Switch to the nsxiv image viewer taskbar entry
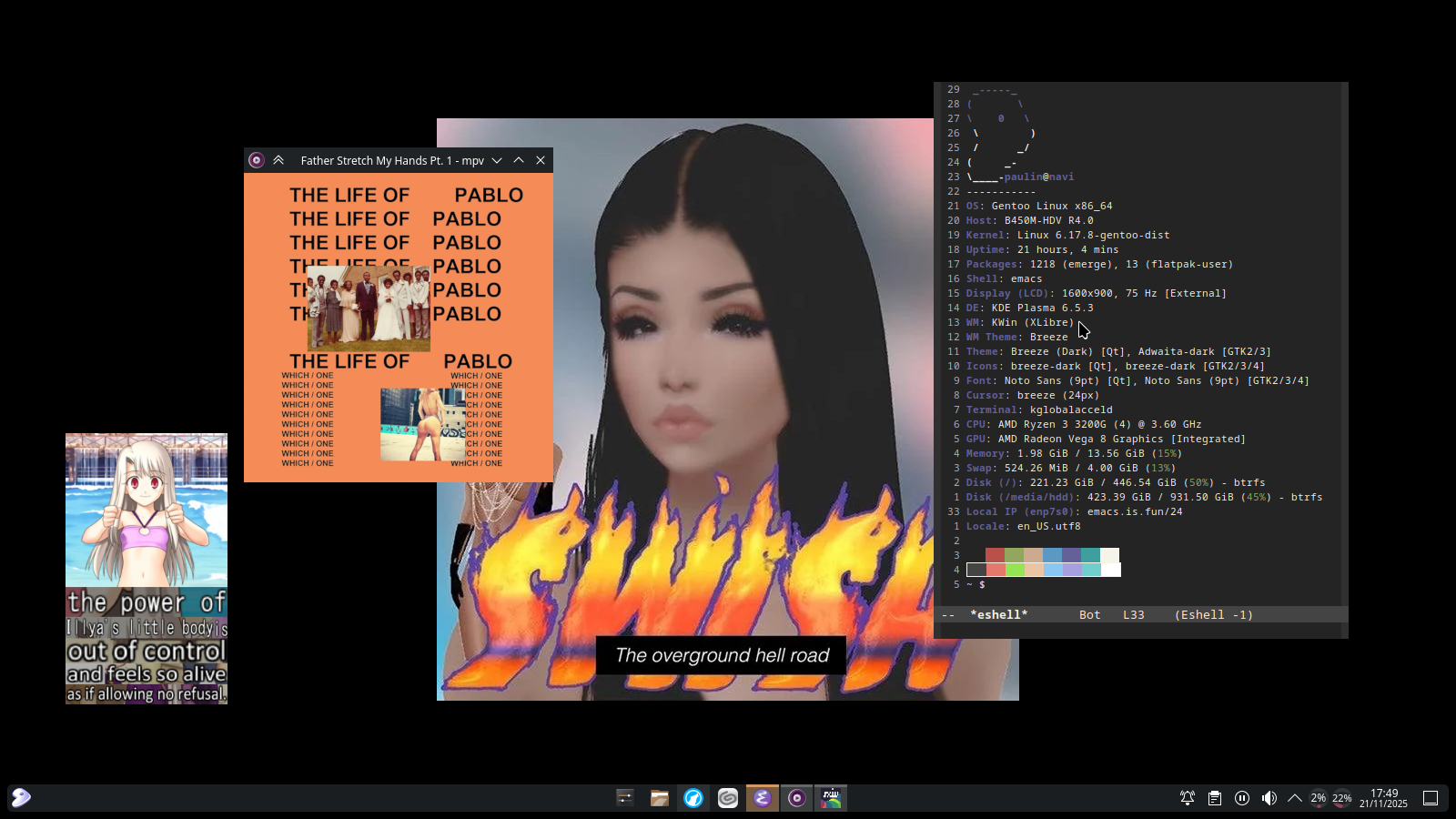 click(x=831, y=798)
